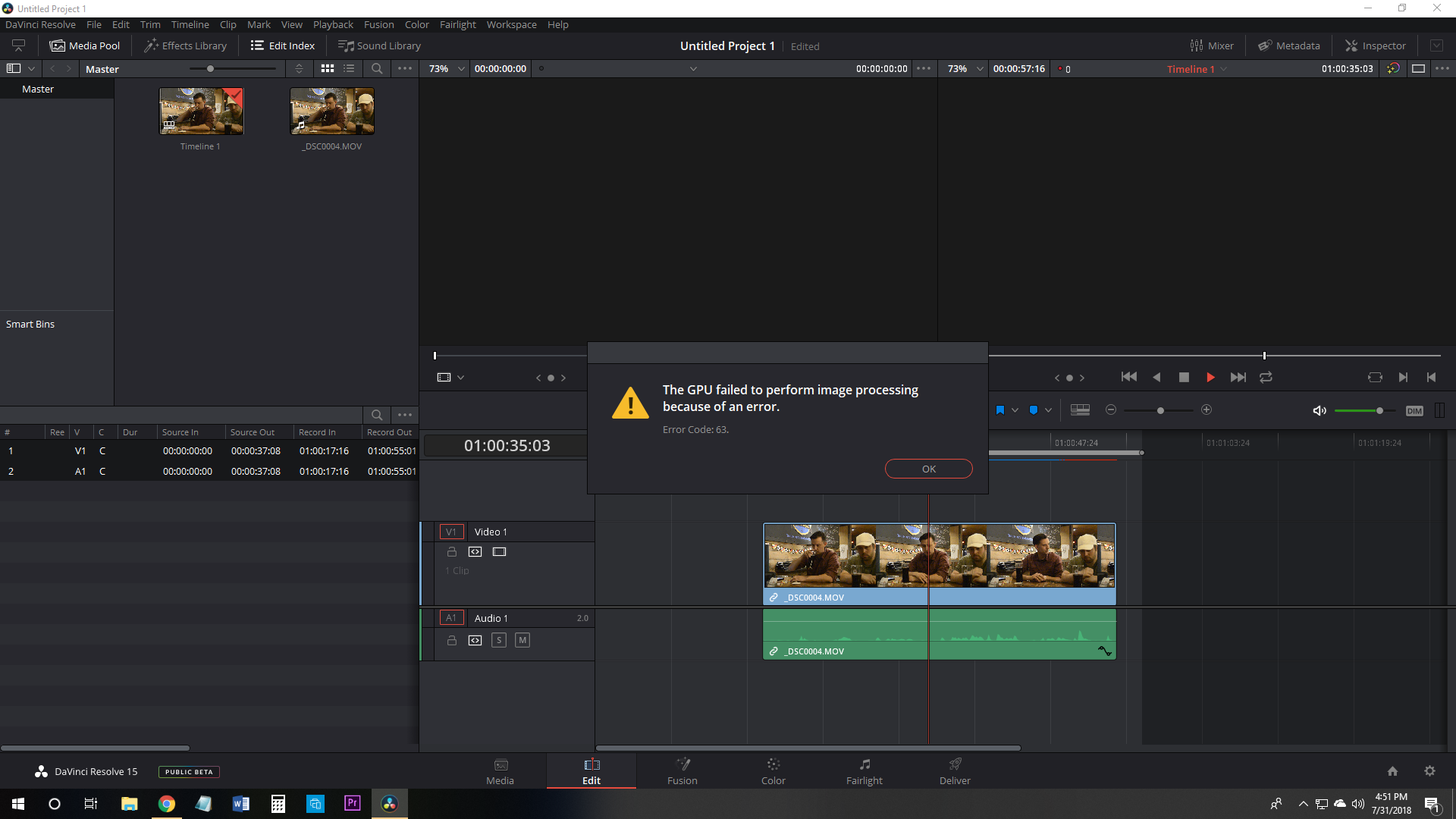Image resolution: width=1456 pixels, height=819 pixels.
Task: Open the Fairlight menu
Action: tap(457, 24)
